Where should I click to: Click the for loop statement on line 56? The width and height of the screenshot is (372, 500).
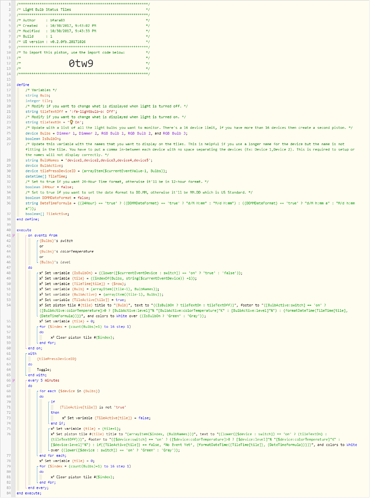tap(85, 327)
